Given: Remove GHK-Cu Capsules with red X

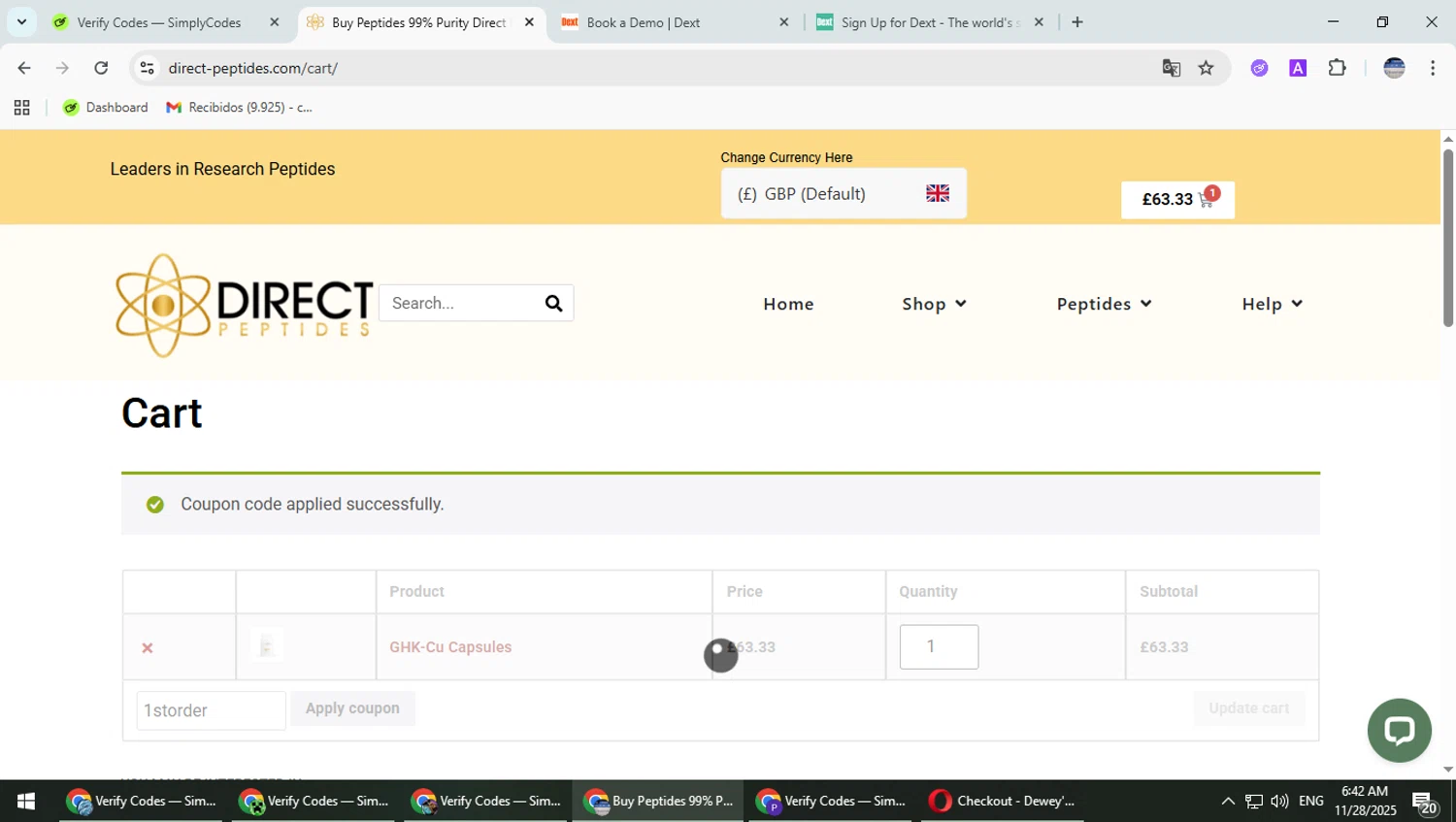Looking at the screenshot, I should click(x=148, y=647).
